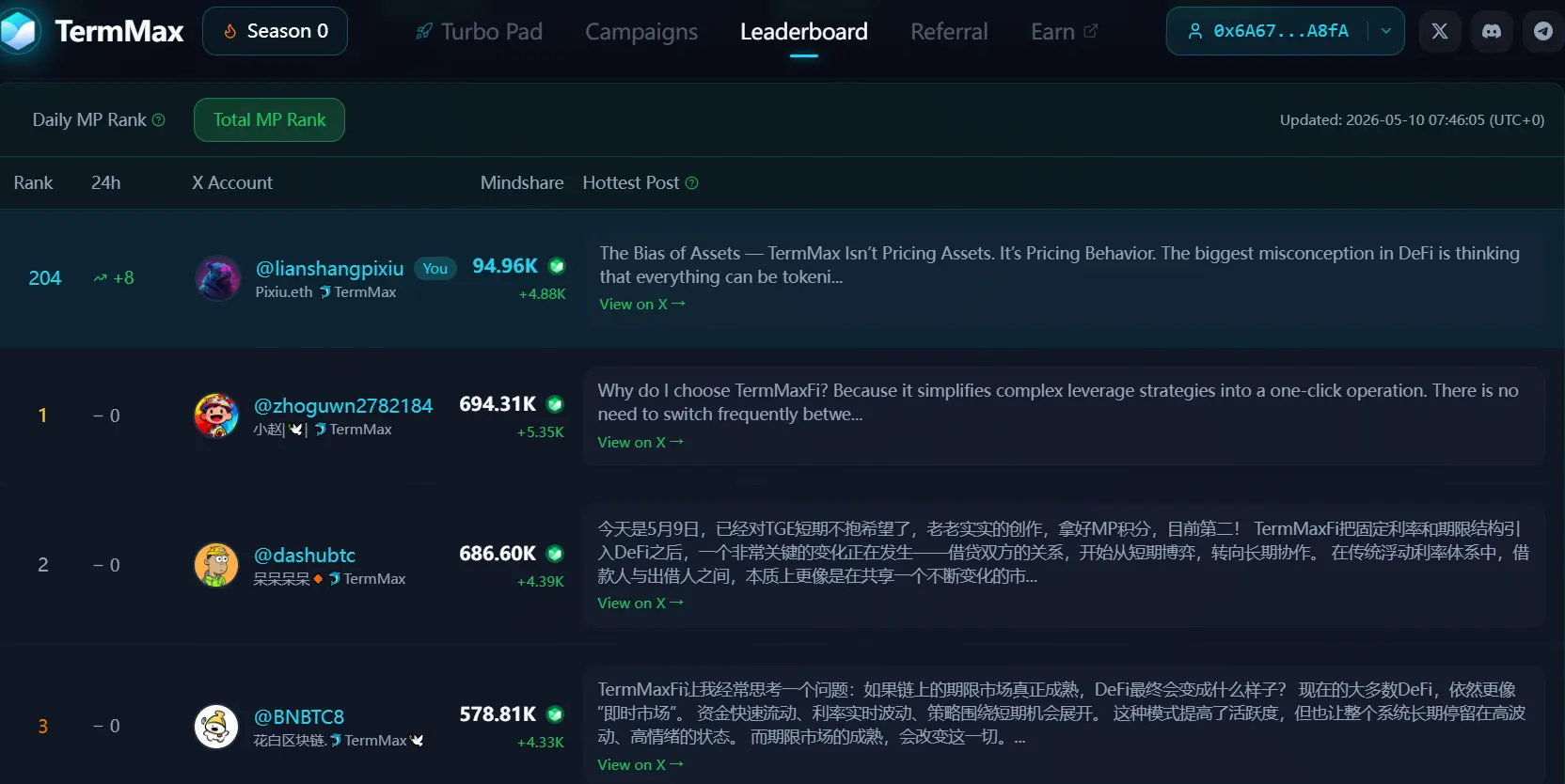Click the 694.31K mindshare value
1565x784 pixels.
point(498,404)
